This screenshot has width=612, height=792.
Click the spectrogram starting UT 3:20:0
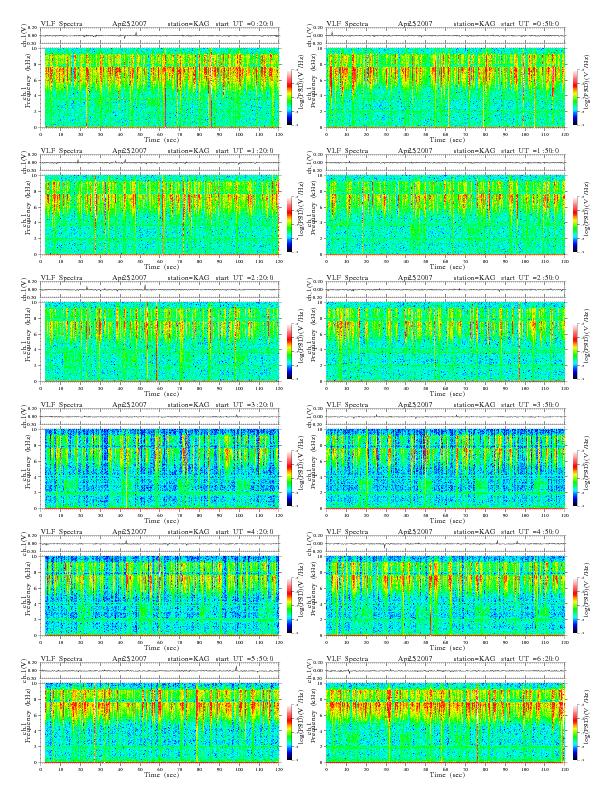[x=160, y=469]
